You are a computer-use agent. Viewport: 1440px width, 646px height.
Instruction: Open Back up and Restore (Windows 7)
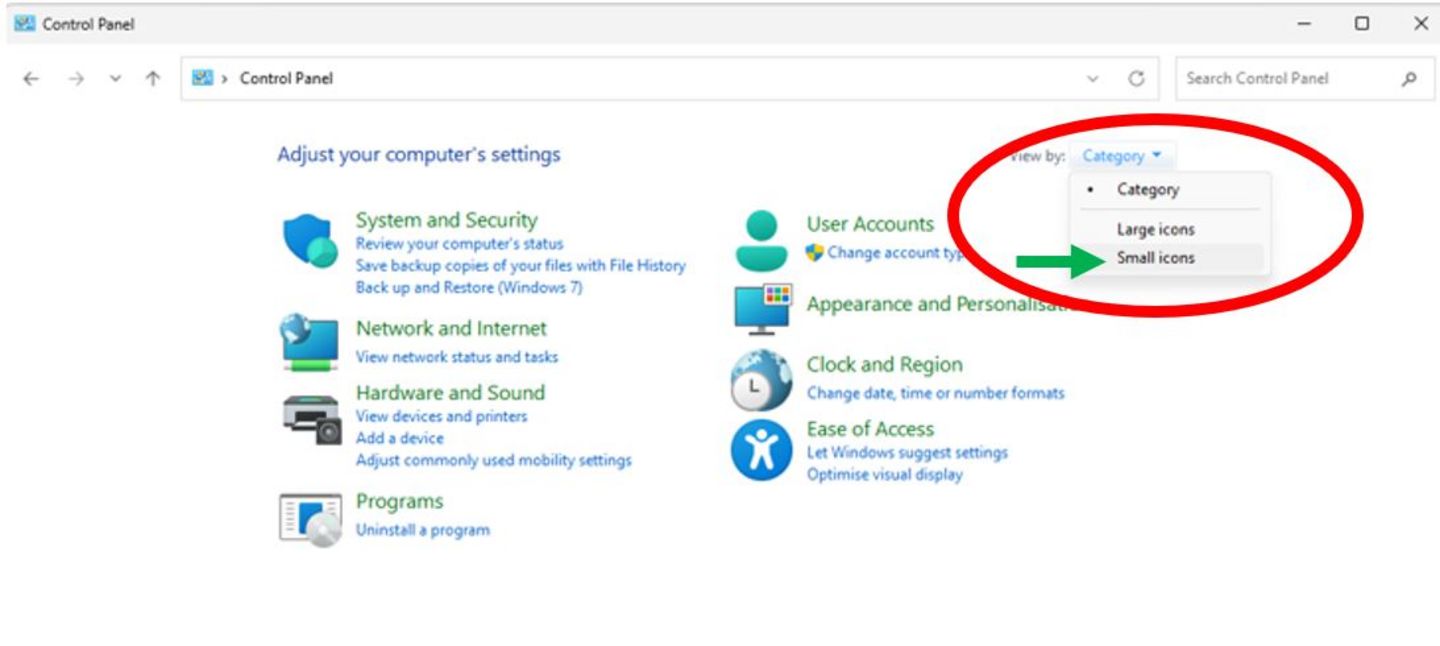click(469, 288)
